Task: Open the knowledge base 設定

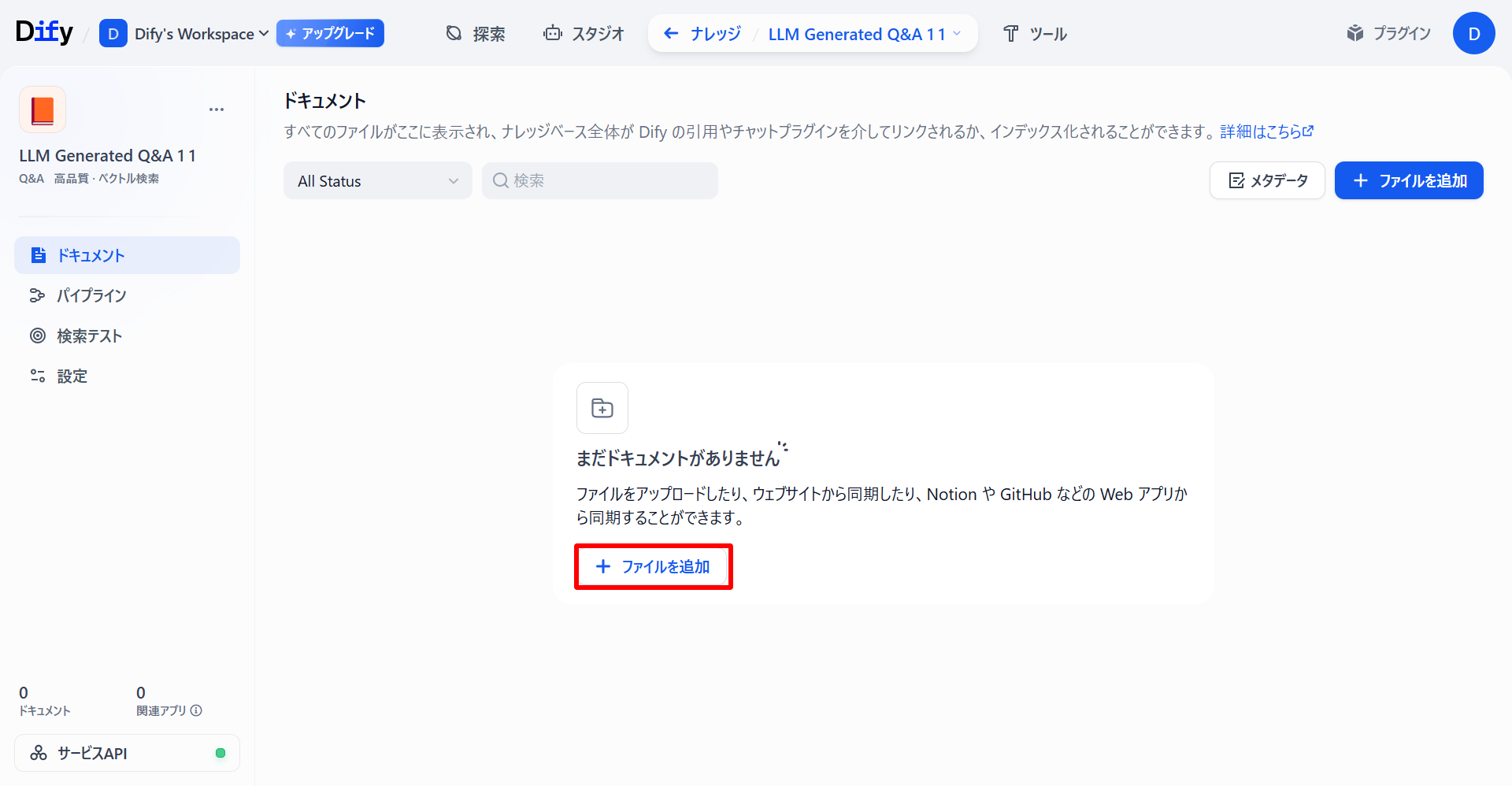Action: click(x=72, y=376)
